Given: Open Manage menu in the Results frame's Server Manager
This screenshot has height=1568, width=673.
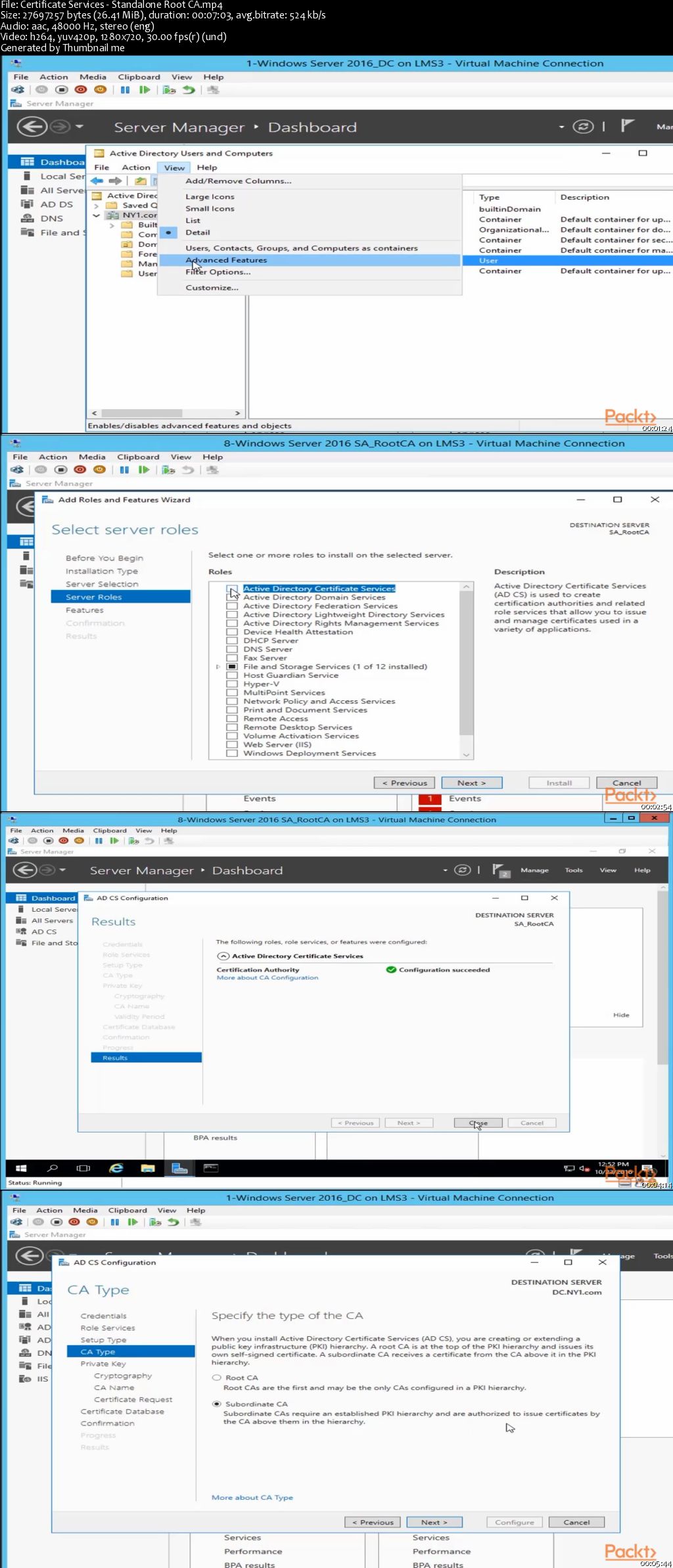Looking at the screenshot, I should [x=534, y=870].
